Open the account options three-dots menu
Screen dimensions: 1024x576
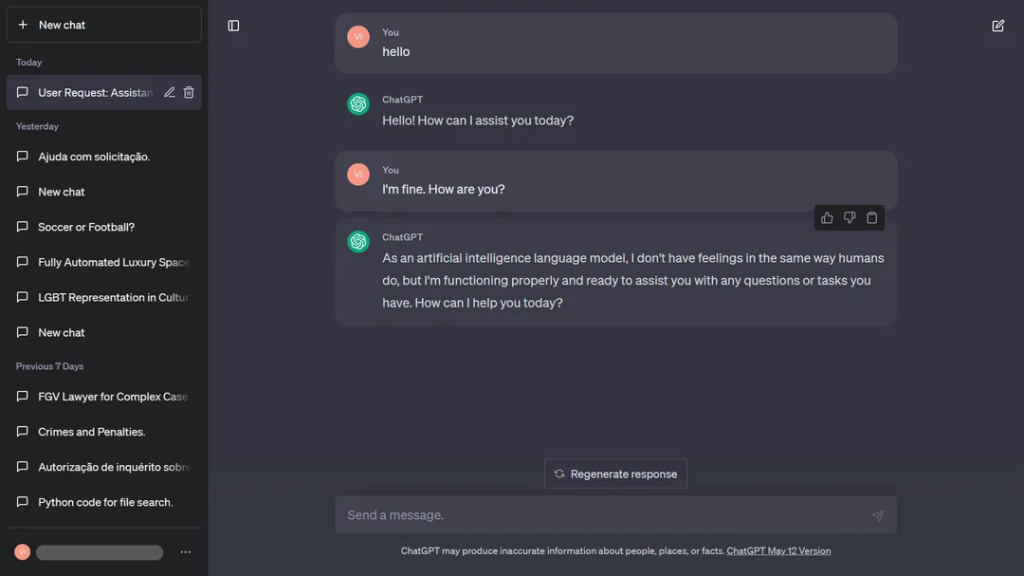[x=185, y=552]
